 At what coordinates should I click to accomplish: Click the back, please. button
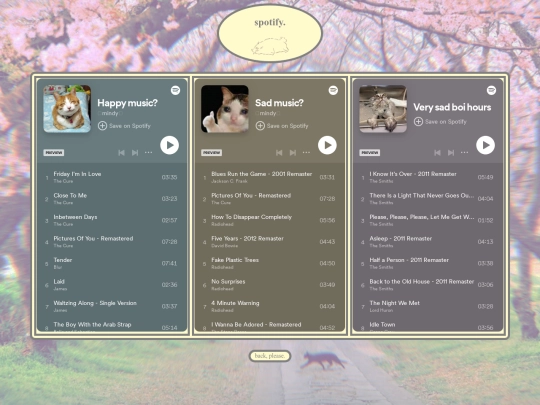pos(270,356)
